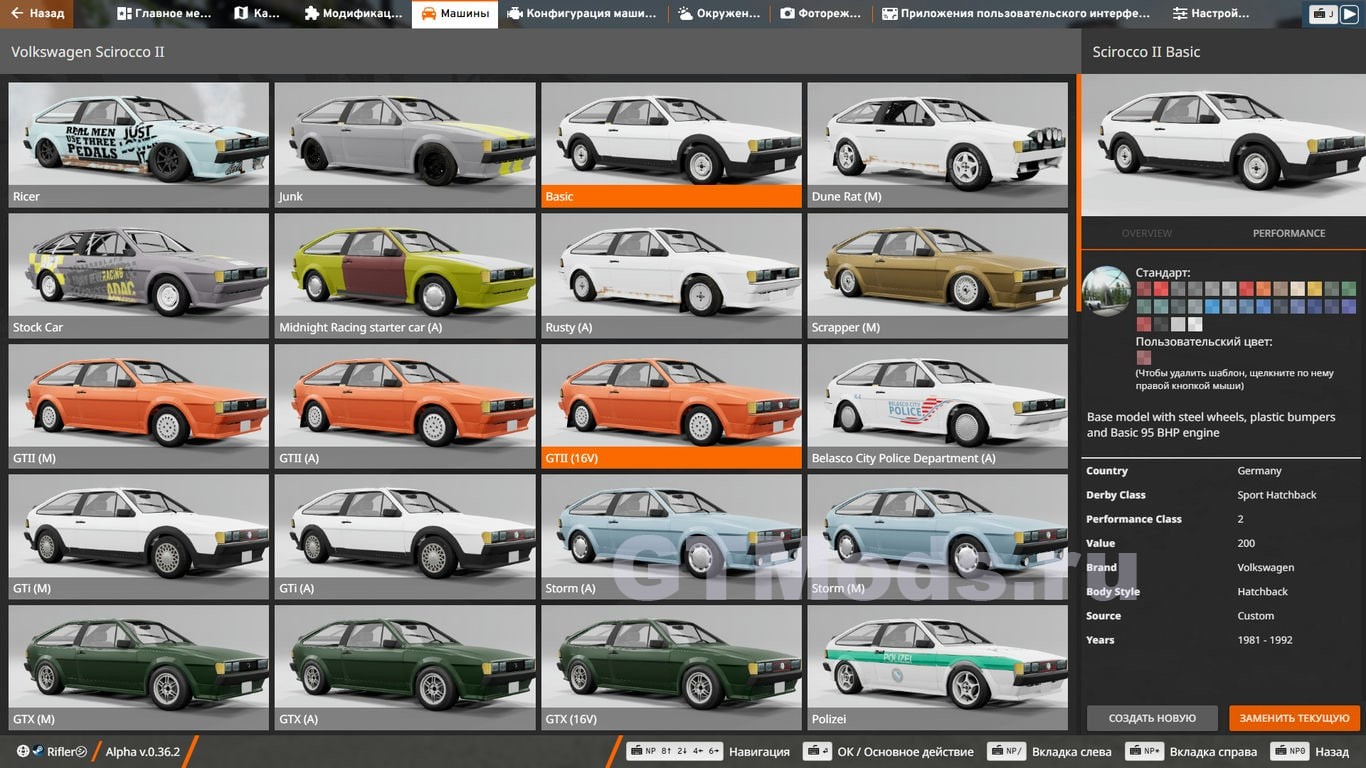Click the large Scirocco II Basic preview image
The width and height of the screenshot is (1366, 768).
[x=1223, y=144]
